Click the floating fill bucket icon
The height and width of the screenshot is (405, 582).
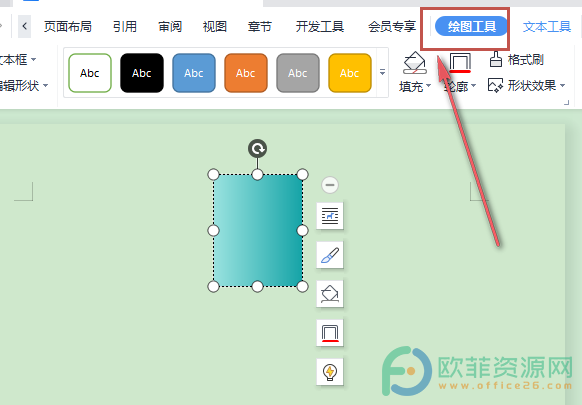tap(330, 294)
